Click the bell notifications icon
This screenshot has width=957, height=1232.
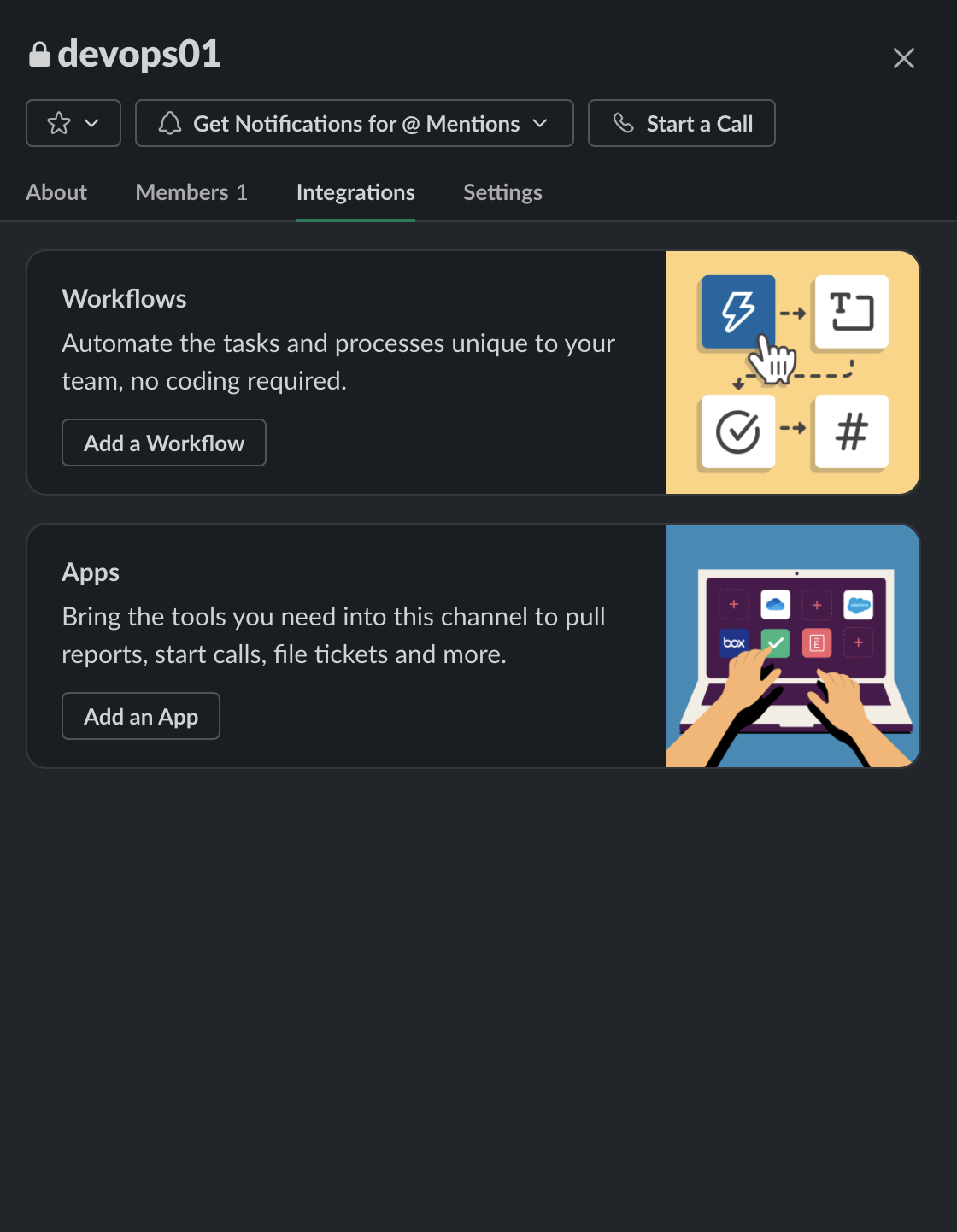[x=170, y=123]
